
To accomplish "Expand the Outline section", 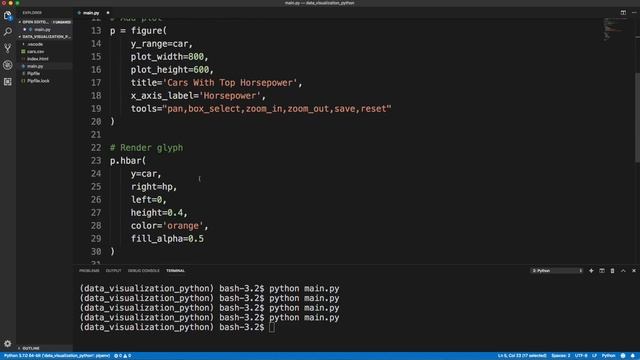I will click(31, 348).
